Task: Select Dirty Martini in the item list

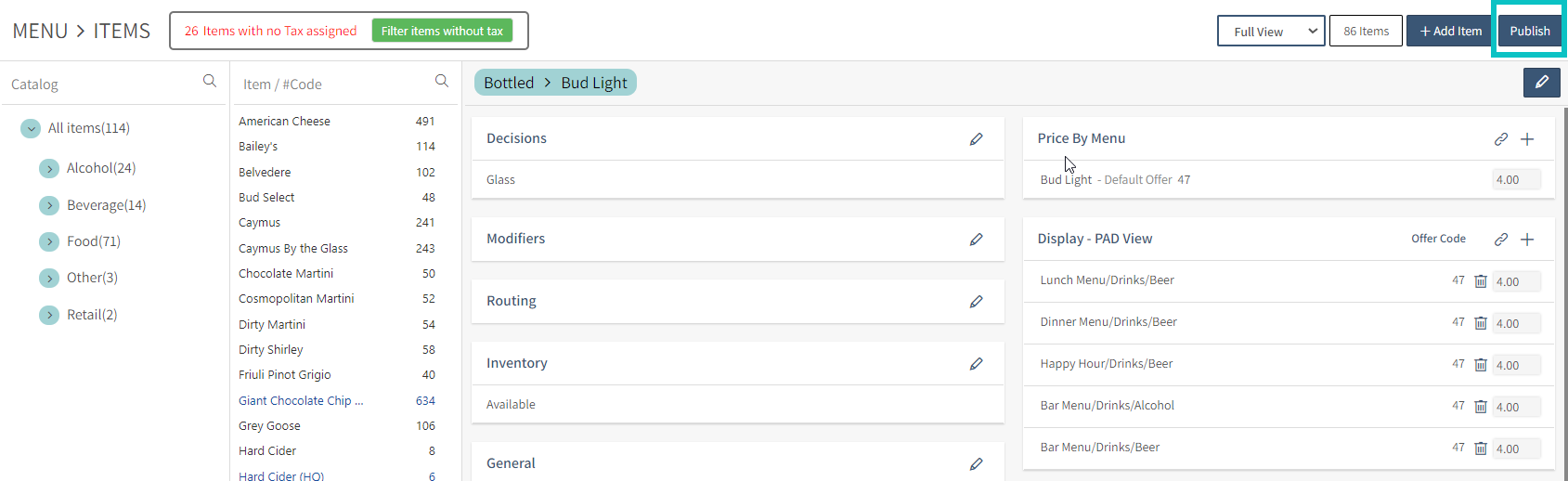Action: (x=272, y=325)
